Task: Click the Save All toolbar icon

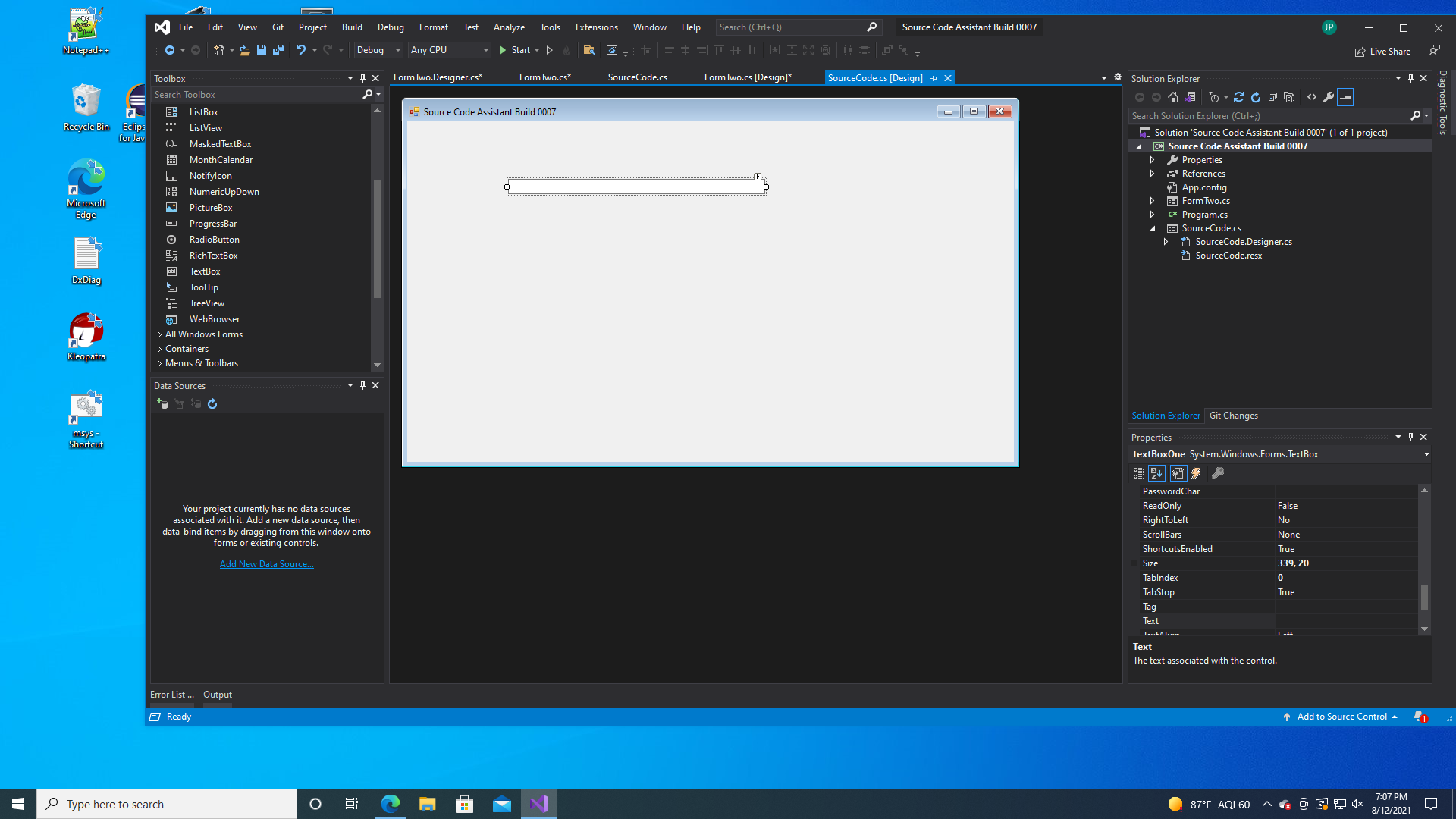Action: click(278, 50)
